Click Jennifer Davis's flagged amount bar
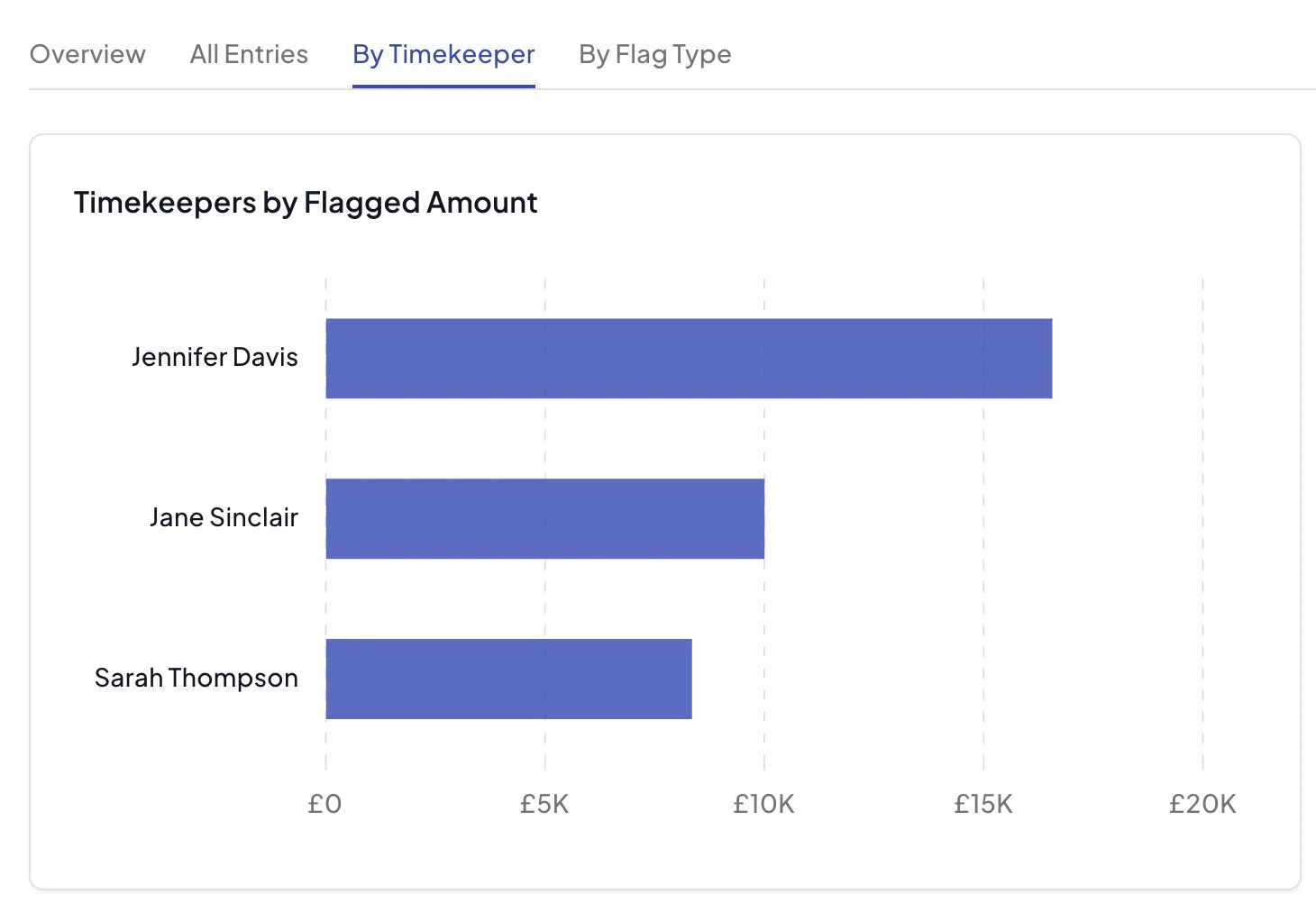The height and width of the screenshot is (912, 1316). tap(688, 358)
